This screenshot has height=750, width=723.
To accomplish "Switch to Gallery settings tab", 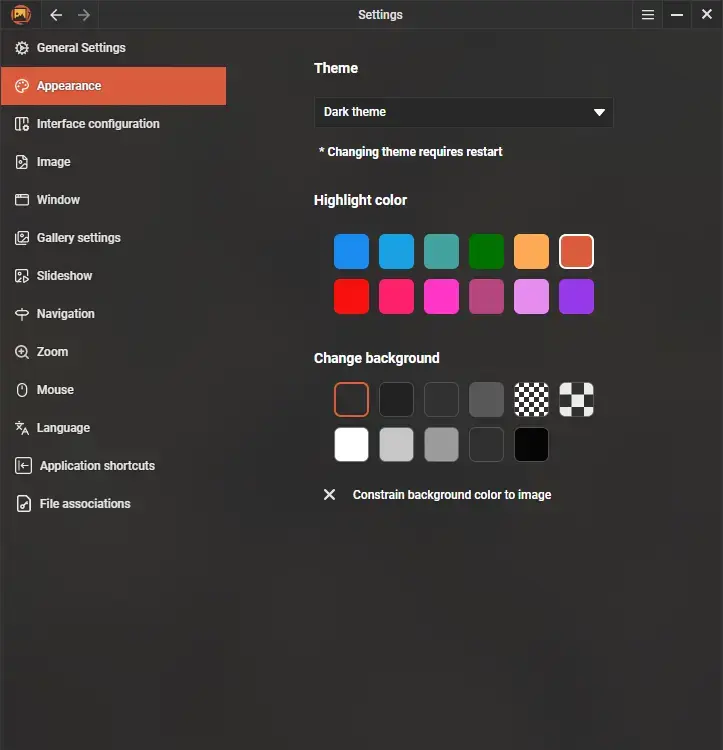I will click(78, 238).
